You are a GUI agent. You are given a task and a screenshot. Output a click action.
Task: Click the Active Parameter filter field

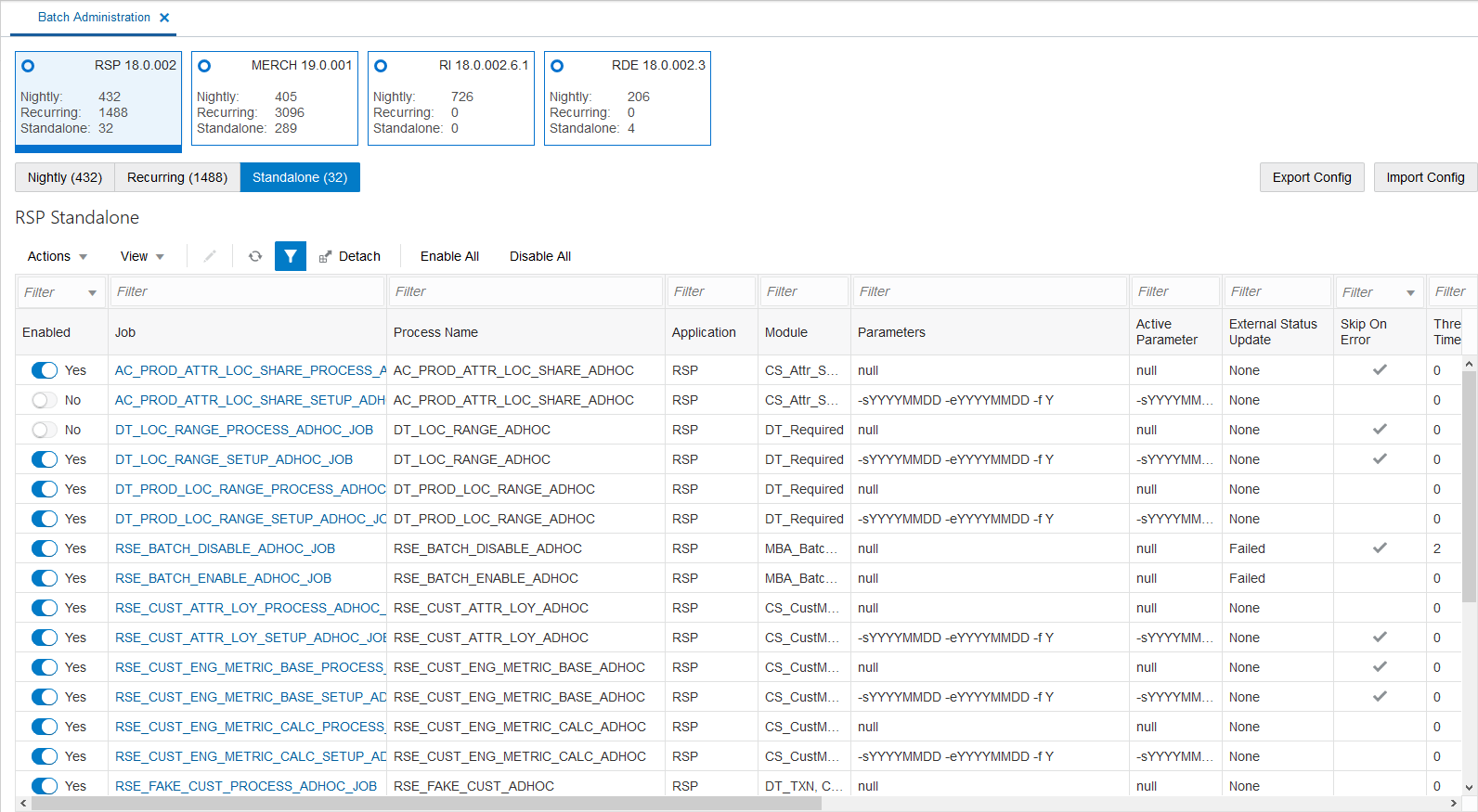(x=1175, y=291)
